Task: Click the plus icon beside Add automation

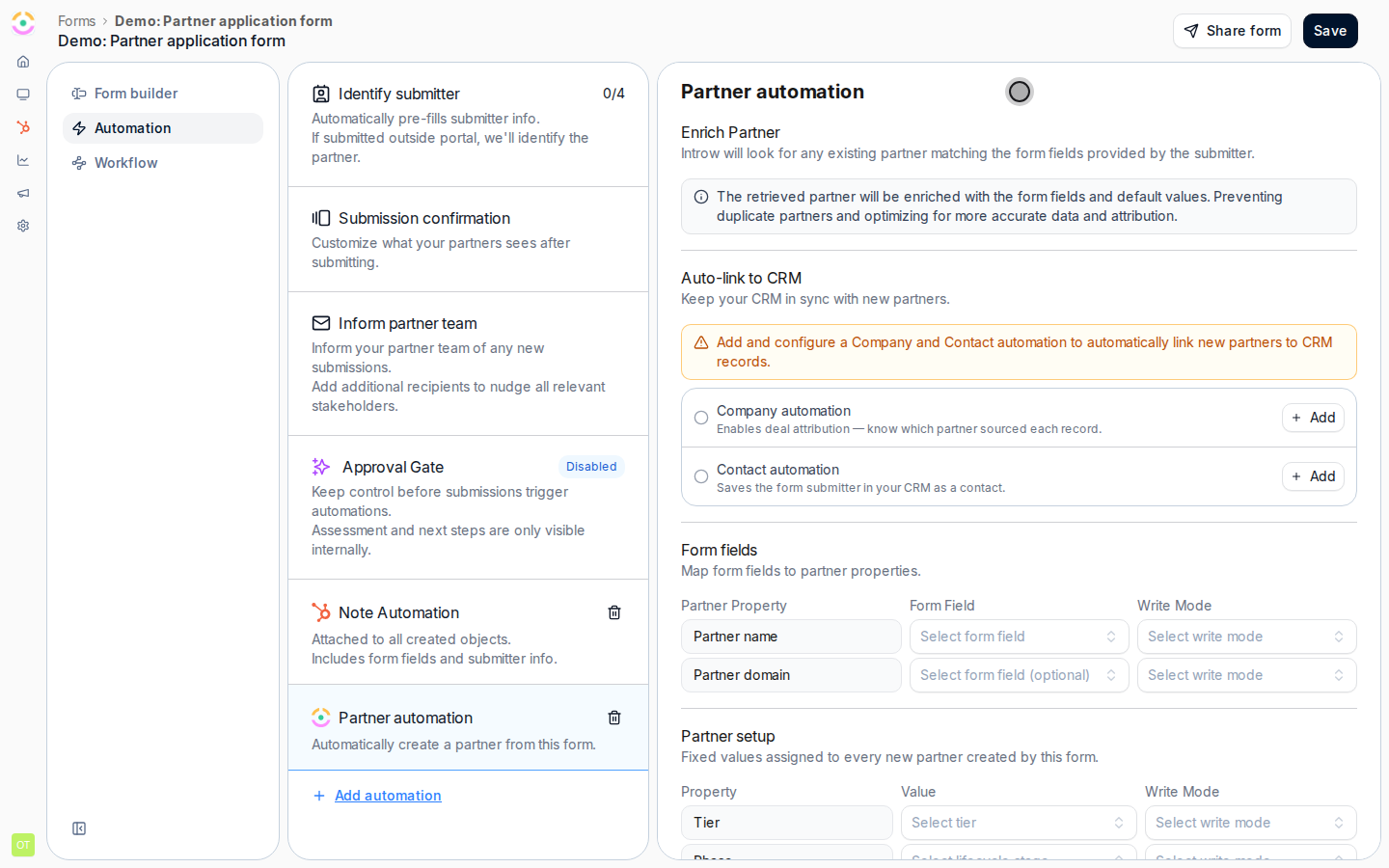Action: [x=319, y=796]
